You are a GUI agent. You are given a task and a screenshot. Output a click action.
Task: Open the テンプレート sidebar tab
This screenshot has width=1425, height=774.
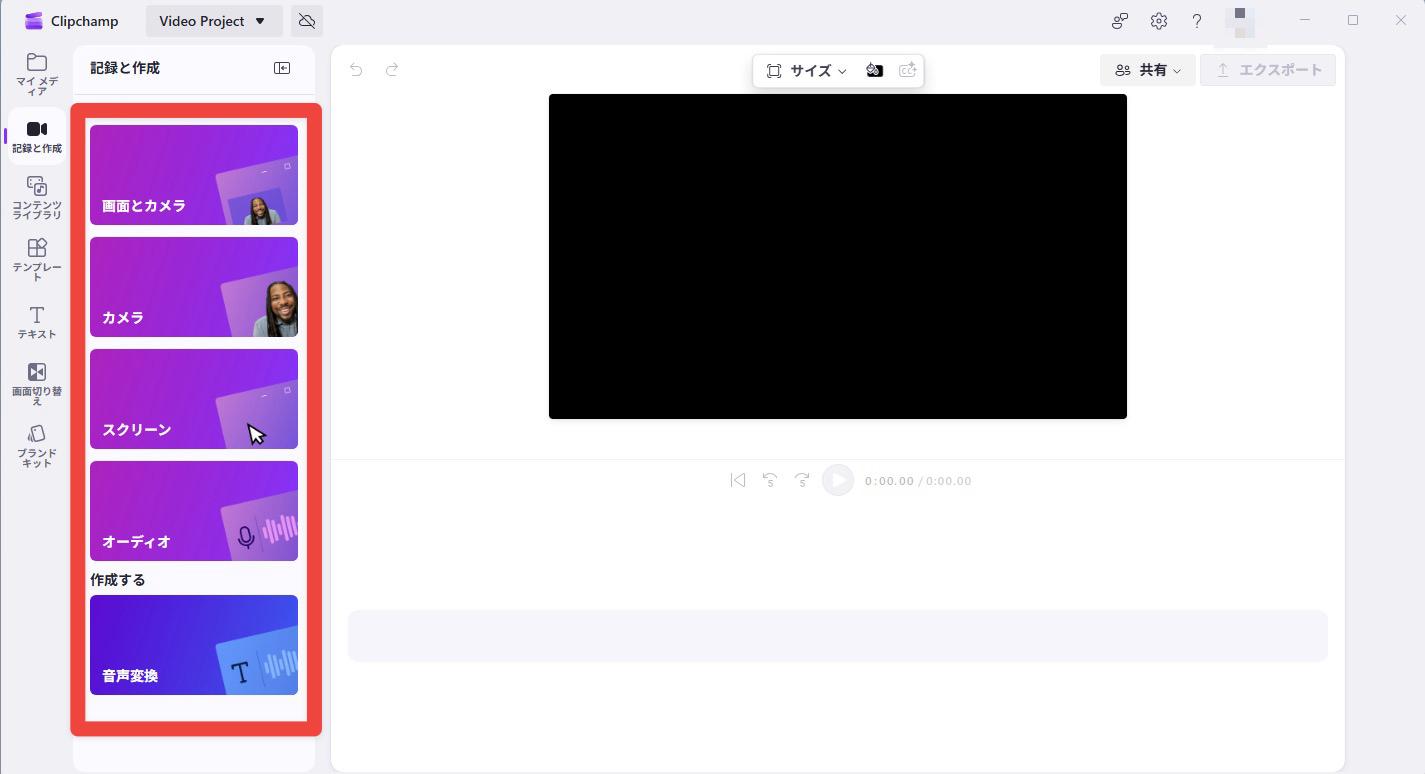pos(37,259)
